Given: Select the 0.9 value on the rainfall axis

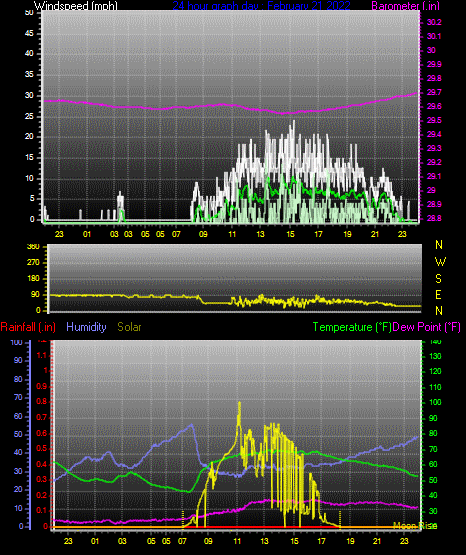Looking at the screenshot, I should (42, 386).
